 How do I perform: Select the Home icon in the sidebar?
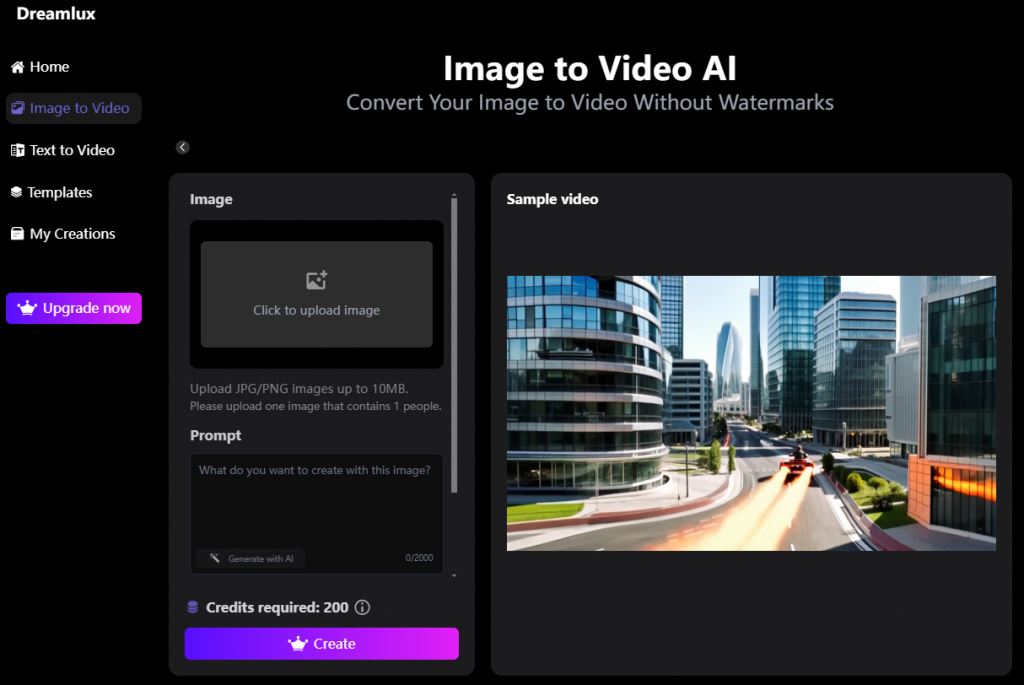pos(16,67)
